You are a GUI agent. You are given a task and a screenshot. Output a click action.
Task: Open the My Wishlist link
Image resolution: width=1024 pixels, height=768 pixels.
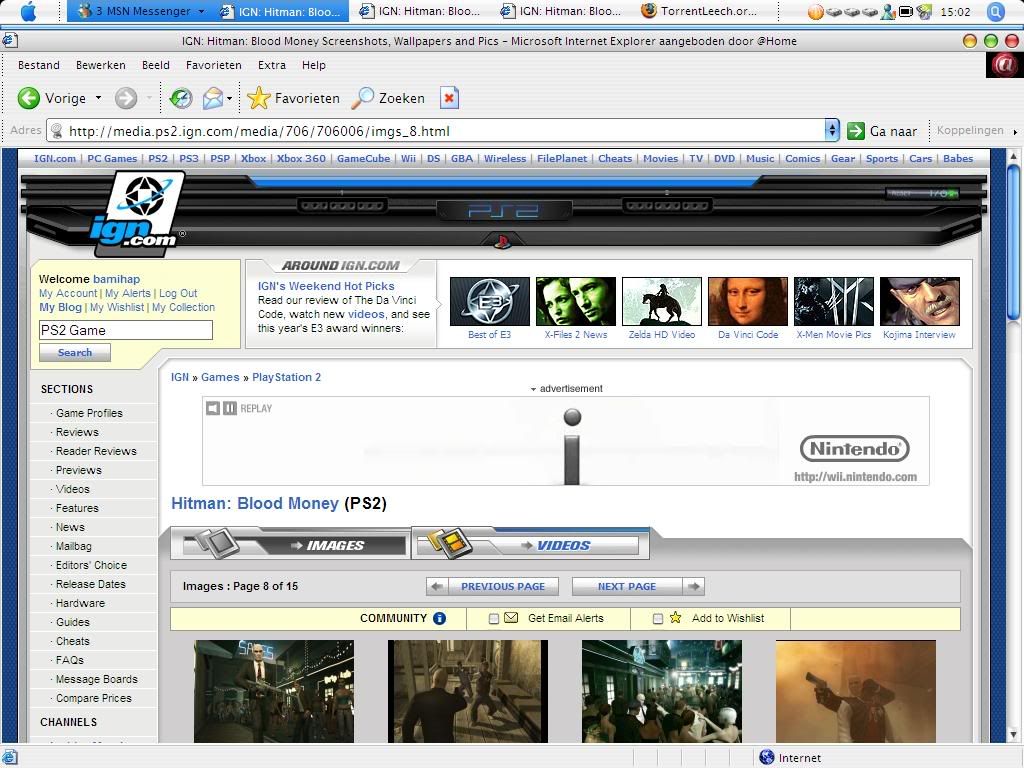coord(117,307)
